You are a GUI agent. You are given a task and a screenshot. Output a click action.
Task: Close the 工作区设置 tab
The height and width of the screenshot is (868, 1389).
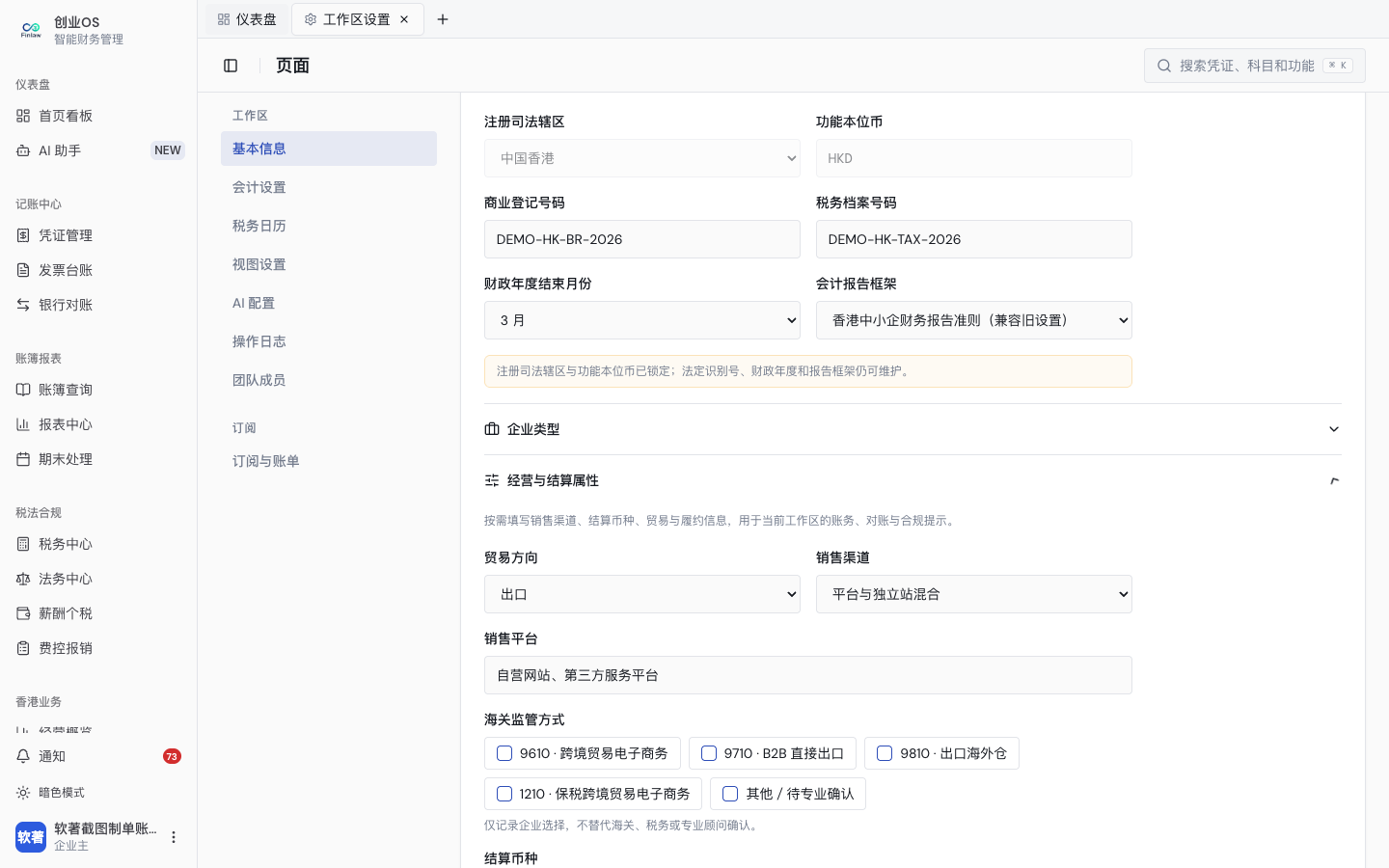coord(404,19)
